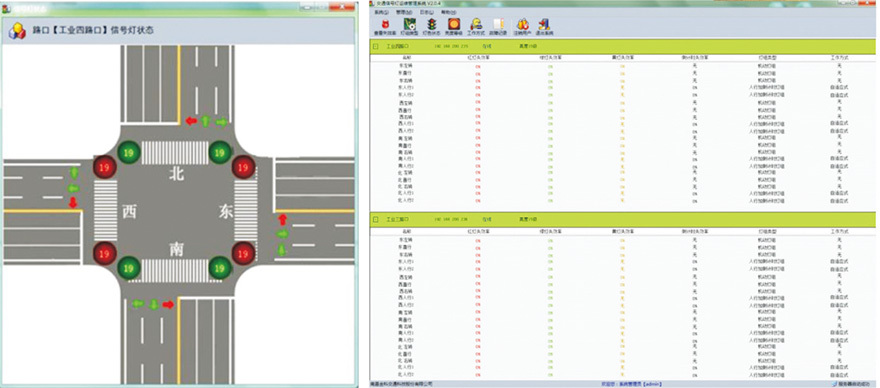Click the red left-turn arrow on north approach
Viewport: 880px width, 388px height.
[191, 121]
